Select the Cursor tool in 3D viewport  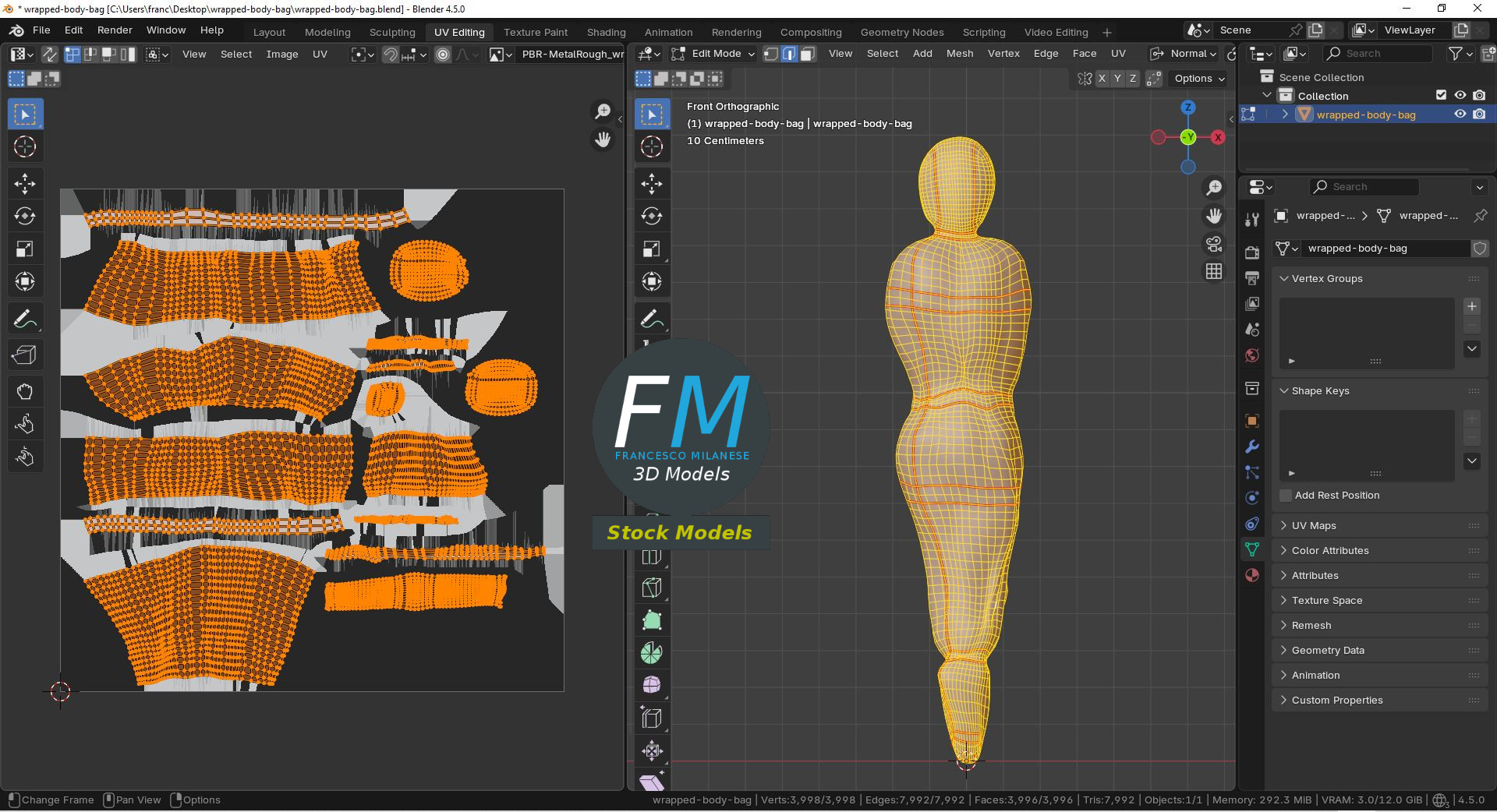(x=652, y=147)
